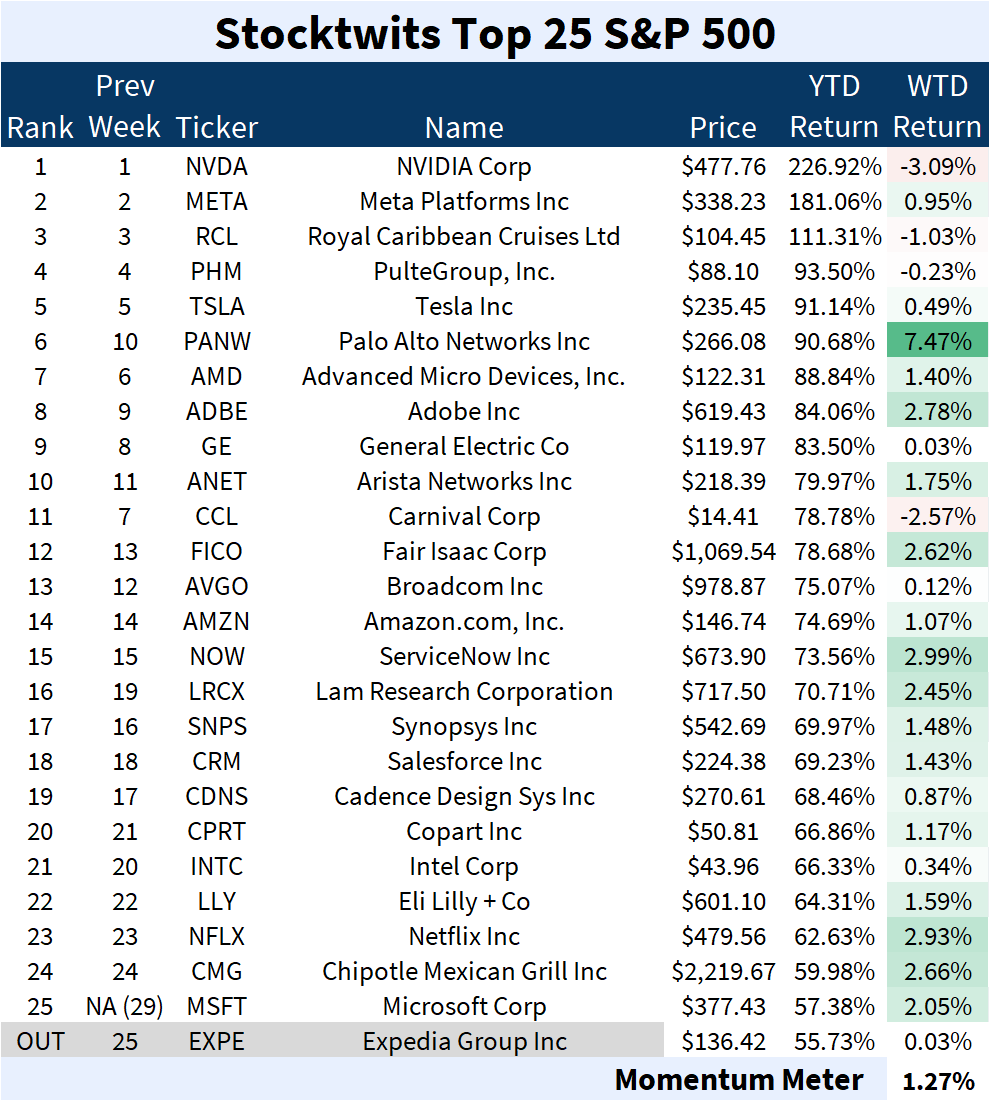989x1100 pixels.
Task: Select the Fair Isaac Corp price $1,069.54
Action: coord(723,551)
